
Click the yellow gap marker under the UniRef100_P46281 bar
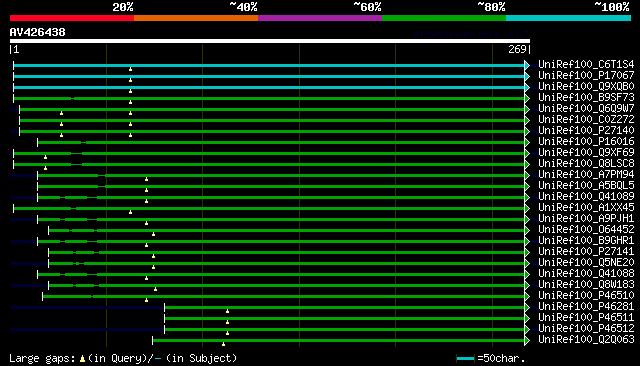227,311
